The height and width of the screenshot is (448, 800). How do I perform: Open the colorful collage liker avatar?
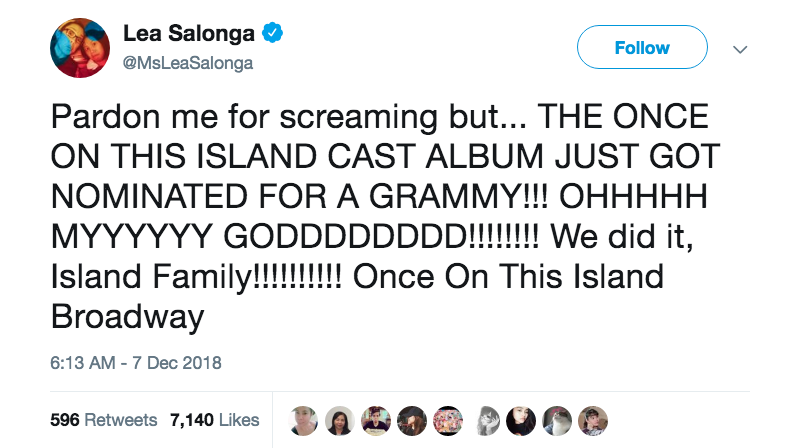[448, 421]
